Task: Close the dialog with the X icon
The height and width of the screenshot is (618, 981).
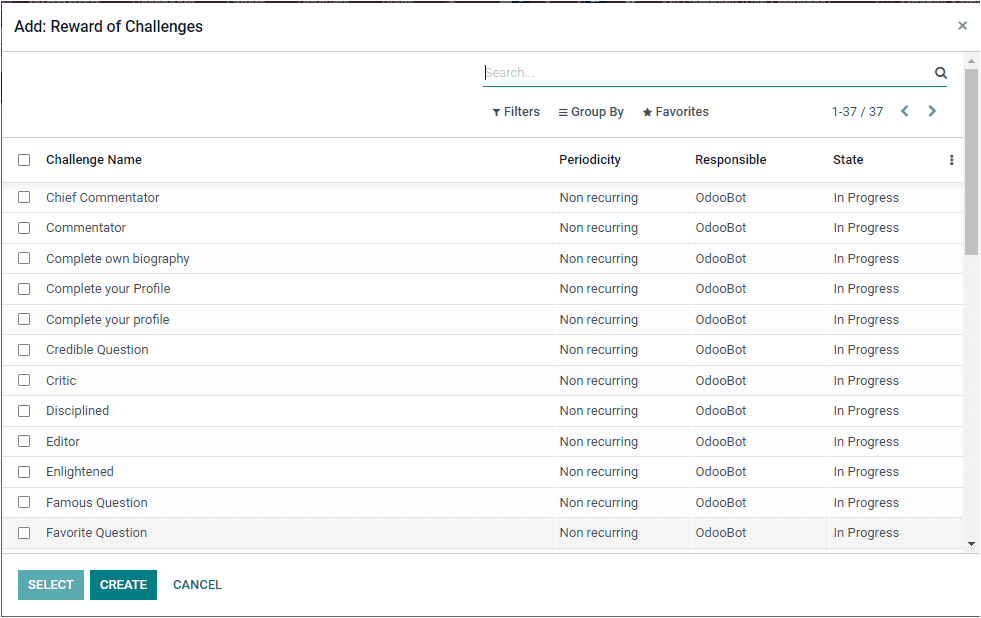Action: 962,25
